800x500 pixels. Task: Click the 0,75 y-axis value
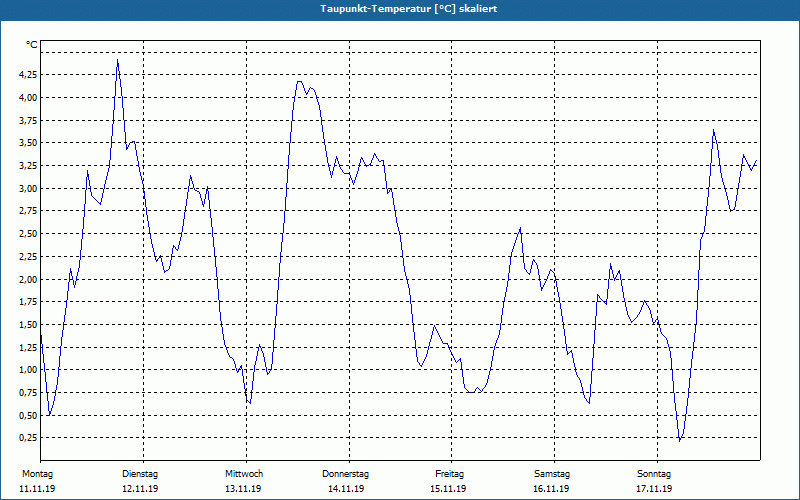28,393
